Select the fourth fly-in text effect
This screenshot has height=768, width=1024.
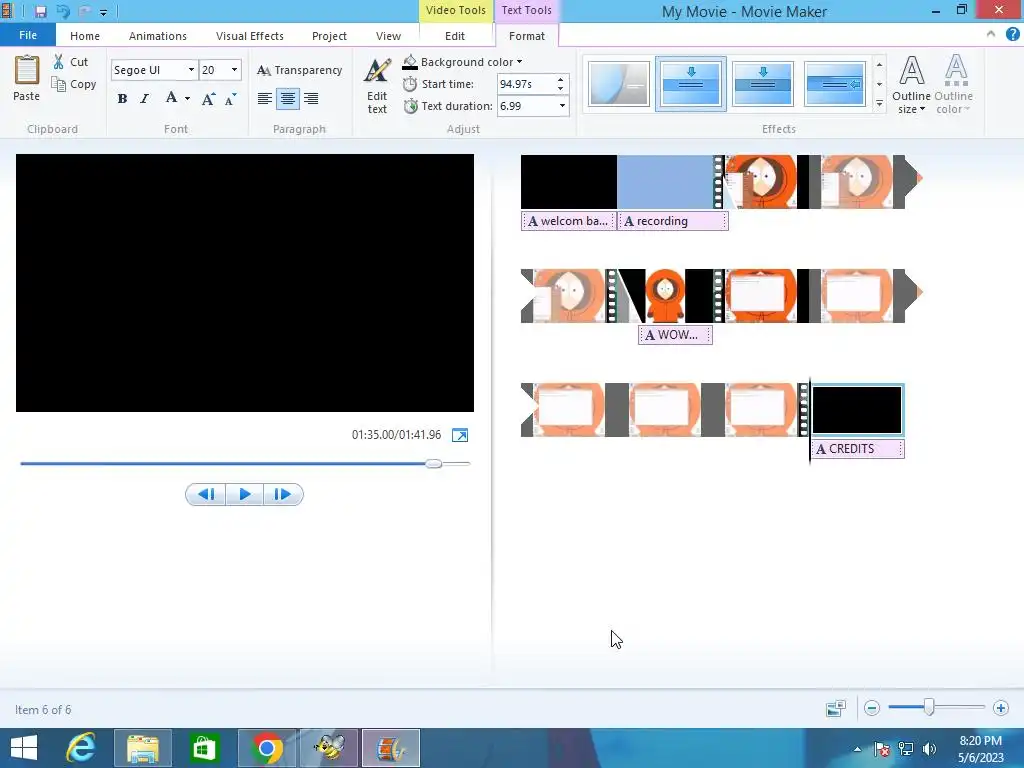(x=835, y=84)
